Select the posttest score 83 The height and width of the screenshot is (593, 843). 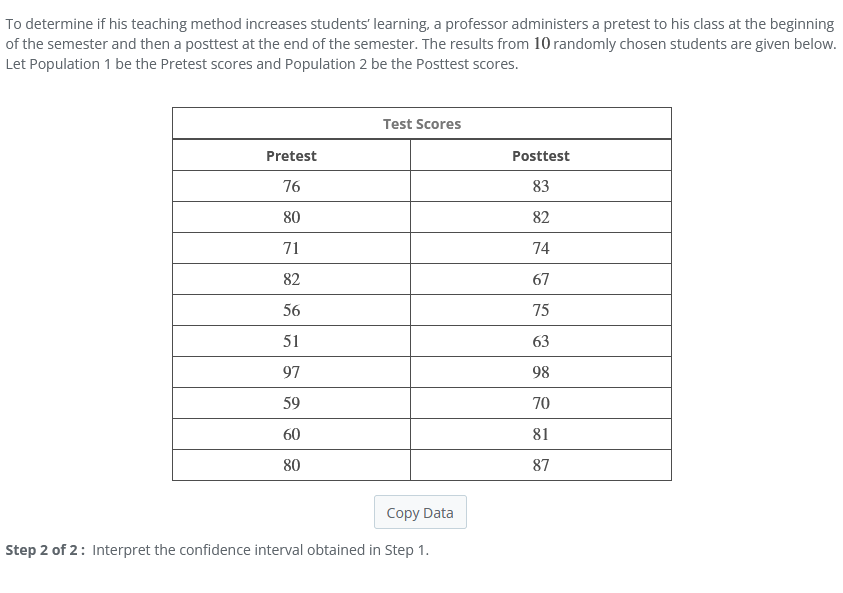coord(540,186)
